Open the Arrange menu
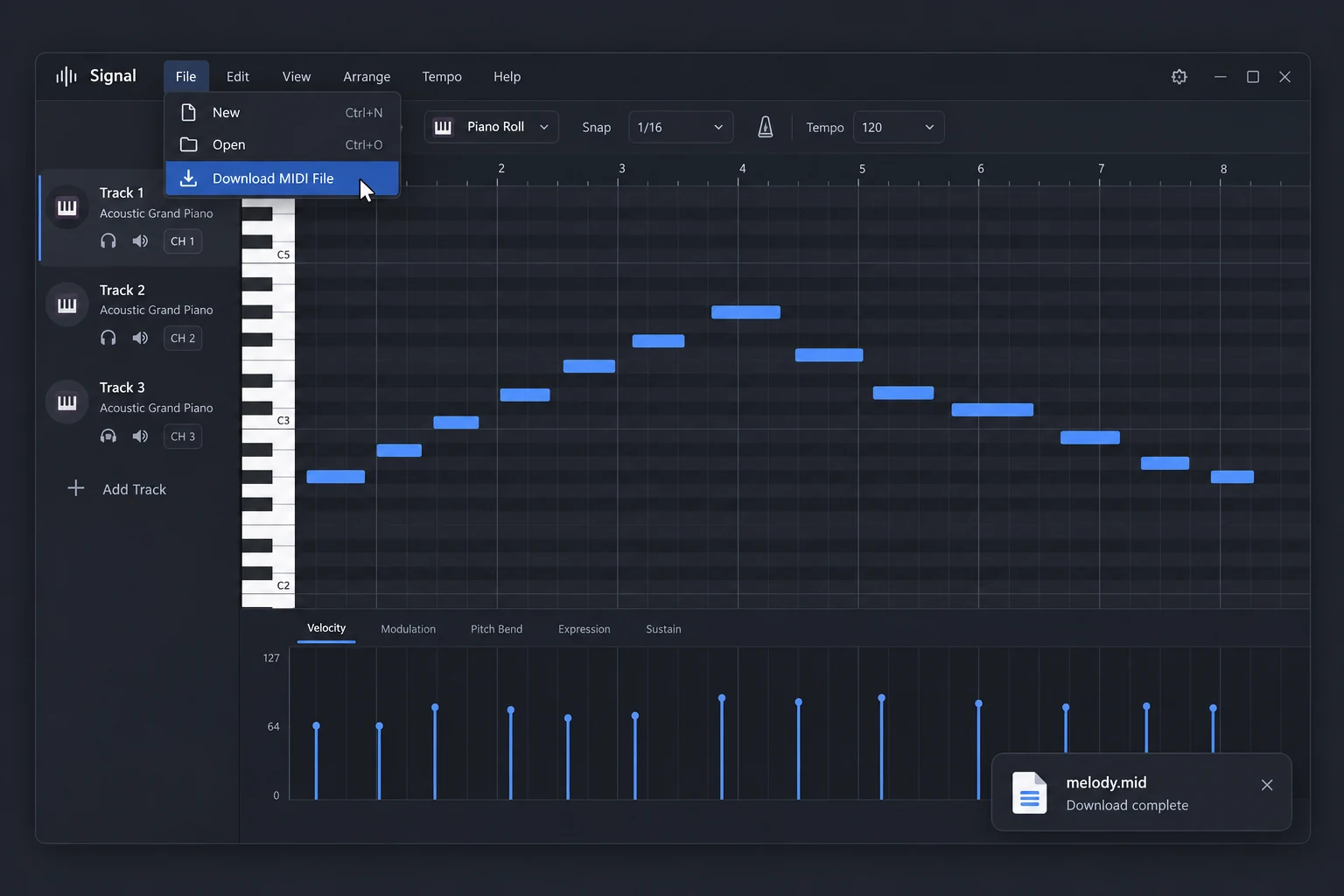 (x=367, y=76)
